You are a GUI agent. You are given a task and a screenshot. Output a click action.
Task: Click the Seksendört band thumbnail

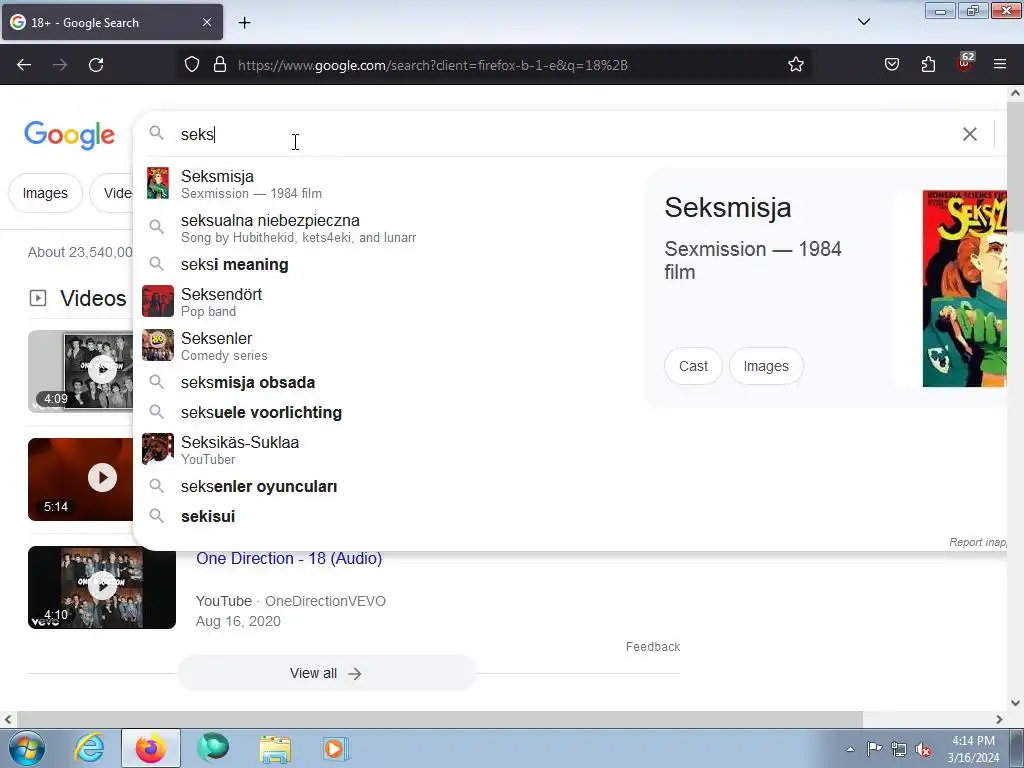(158, 301)
